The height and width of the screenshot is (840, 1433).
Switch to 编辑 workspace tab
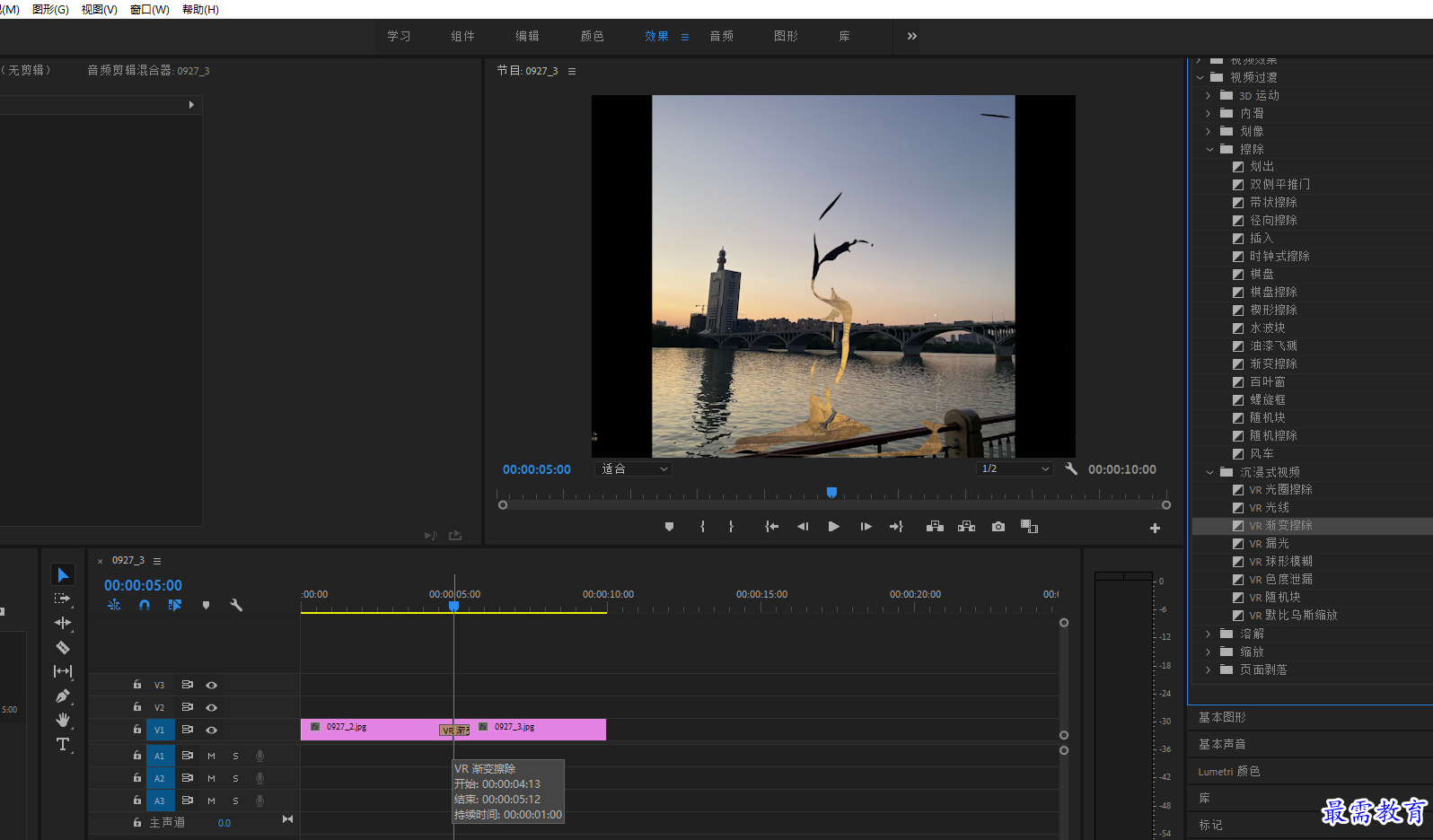click(x=527, y=36)
